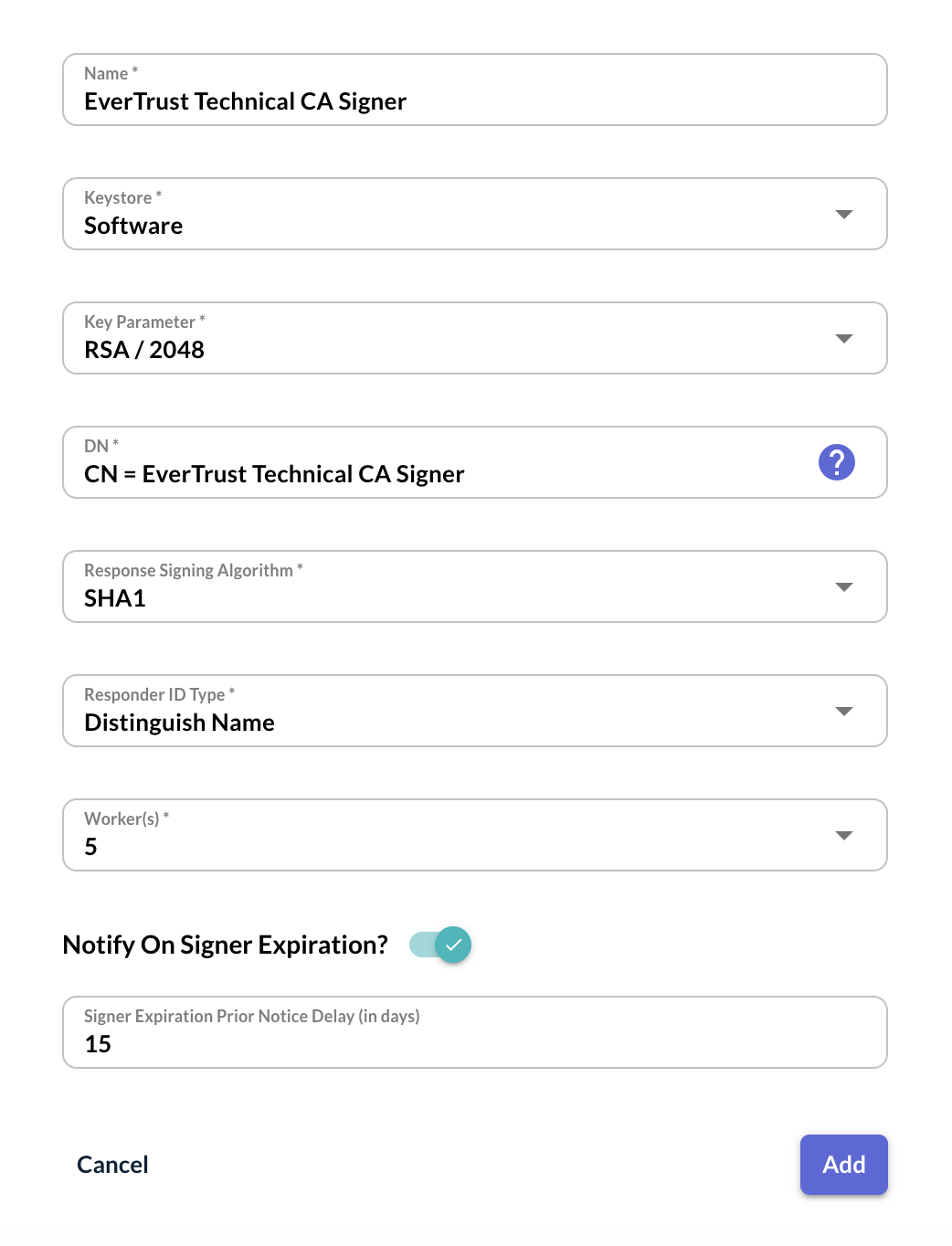
Task: Click Cancel to dismiss the form
Action: click(x=111, y=1165)
